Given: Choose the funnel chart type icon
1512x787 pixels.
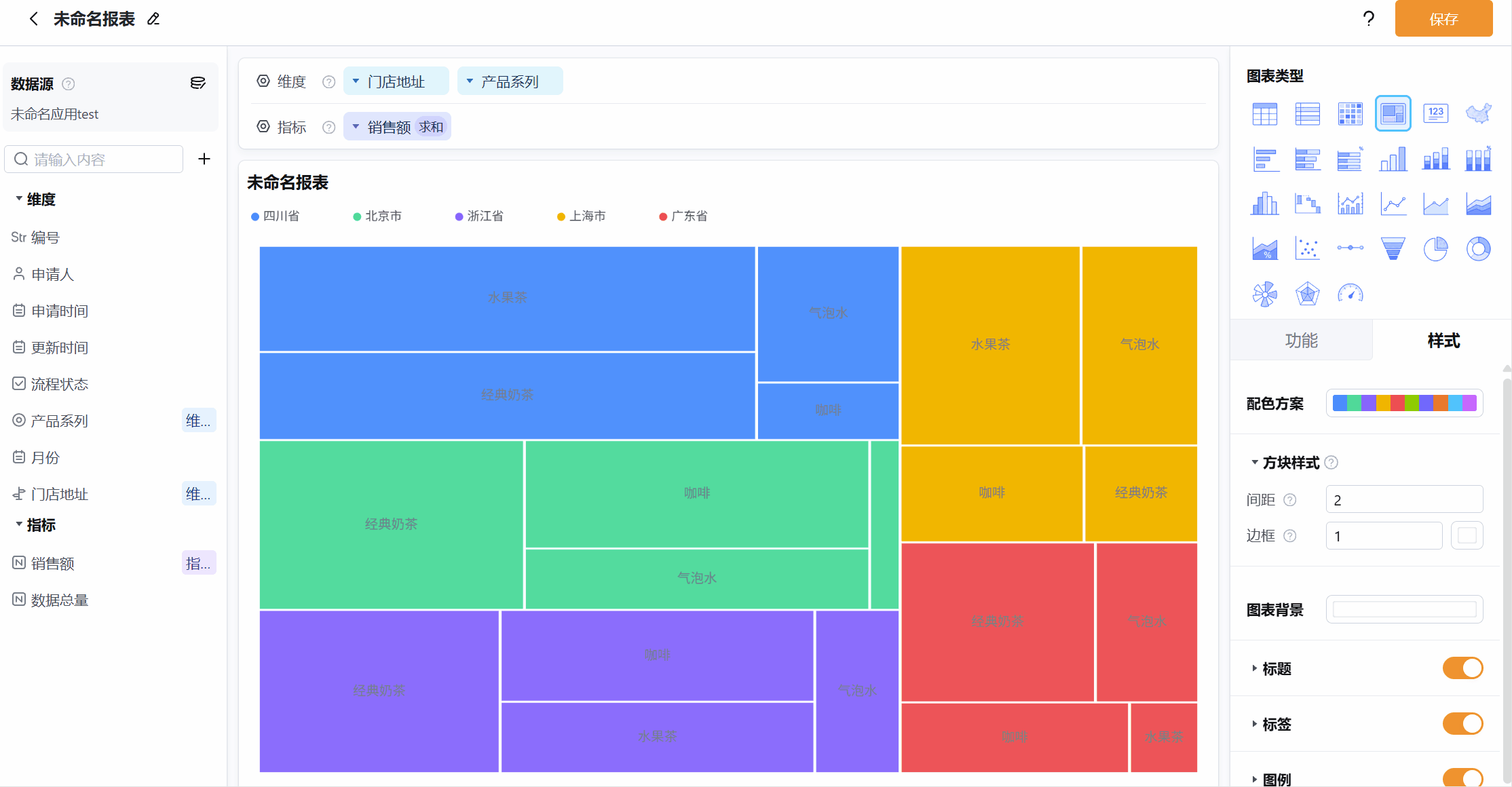Looking at the screenshot, I should 1393,249.
